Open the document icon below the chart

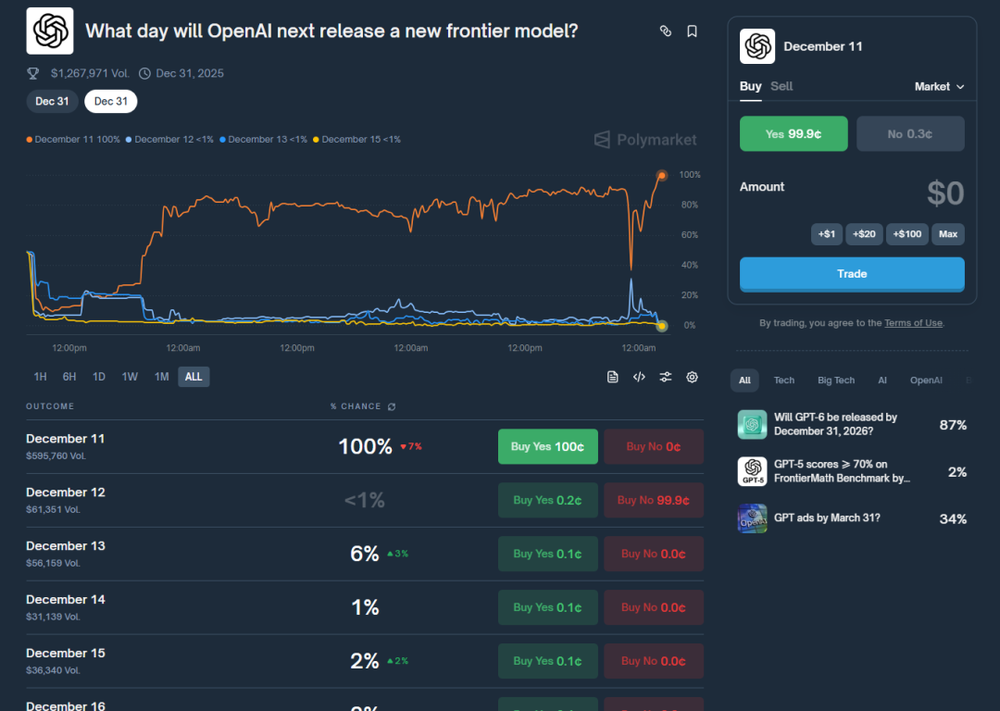(x=613, y=377)
